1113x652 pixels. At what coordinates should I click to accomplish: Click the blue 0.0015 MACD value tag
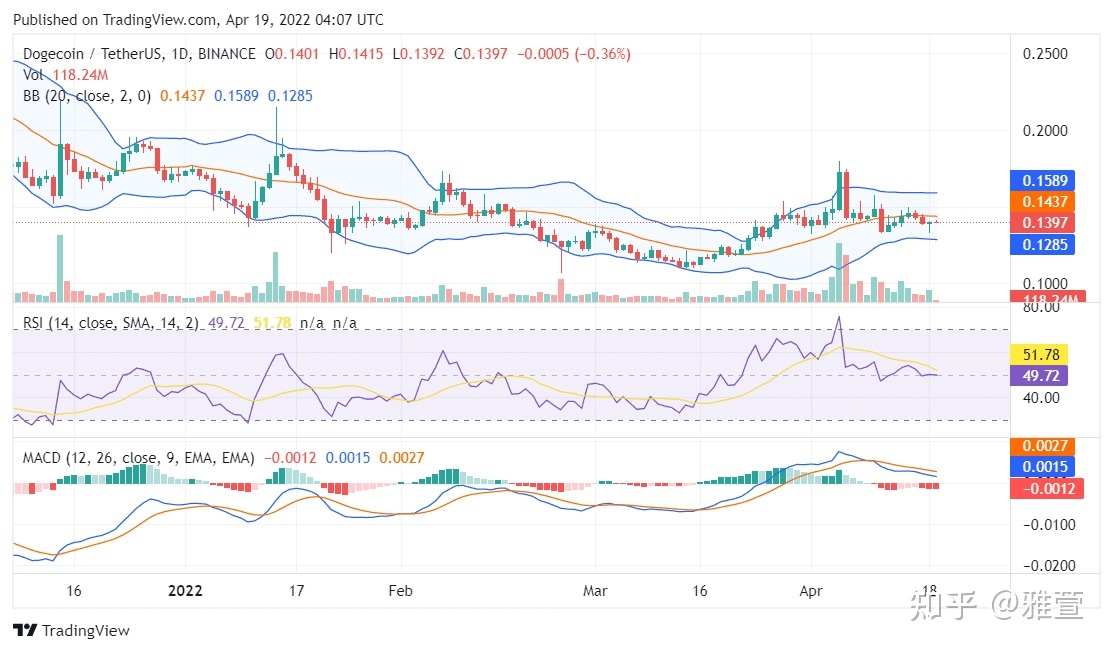[x=1043, y=467]
